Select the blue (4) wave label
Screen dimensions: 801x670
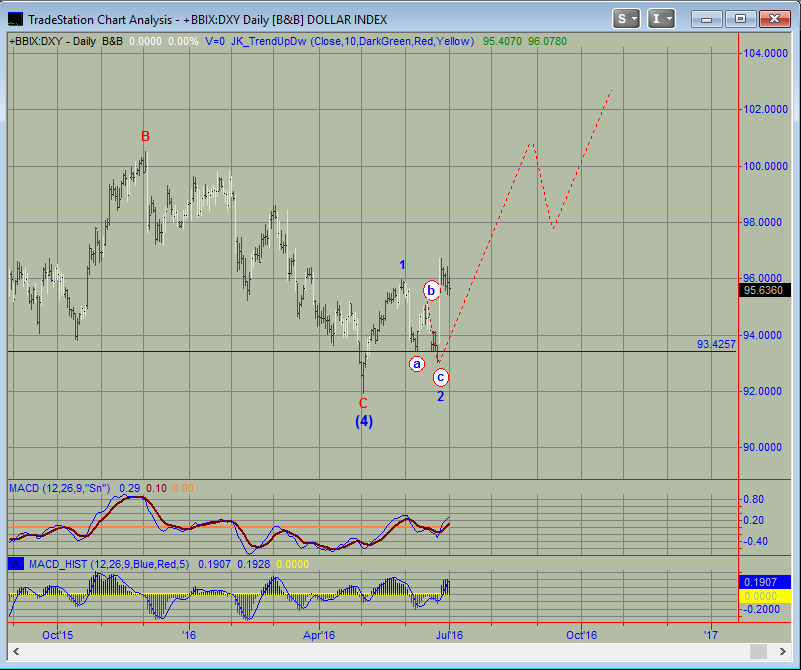click(x=364, y=421)
